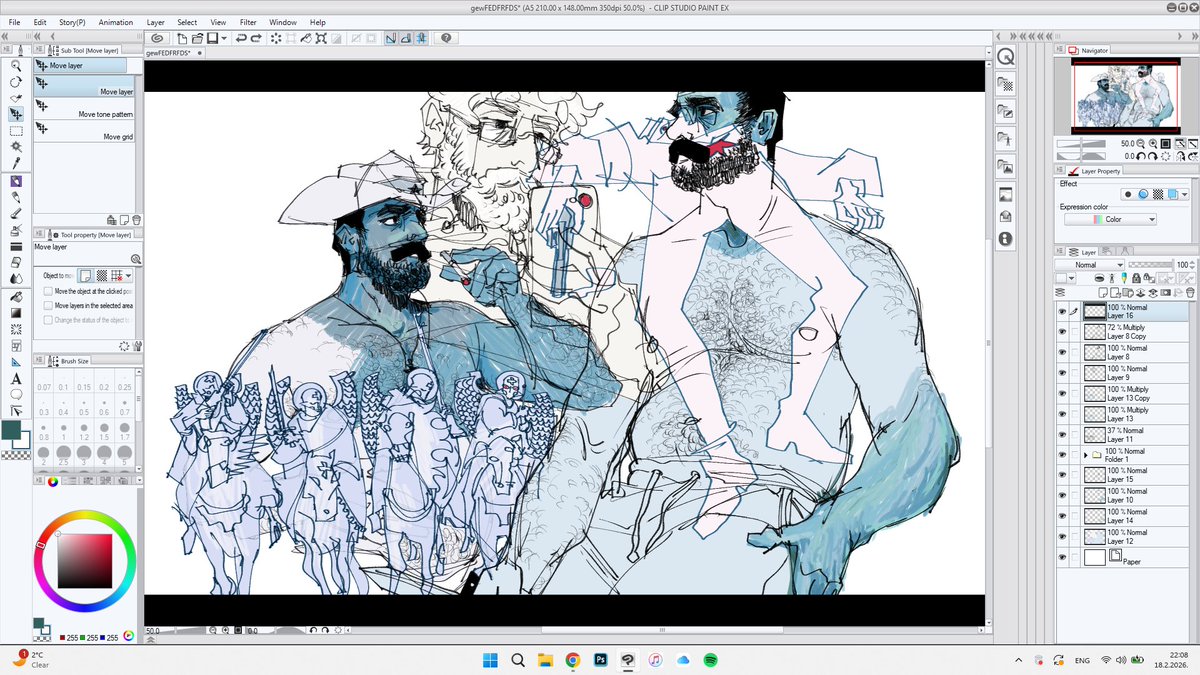The width and height of the screenshot is (1200, 675).
Task: Select the rectangular Selection area tool
Action: click(16, 130)
